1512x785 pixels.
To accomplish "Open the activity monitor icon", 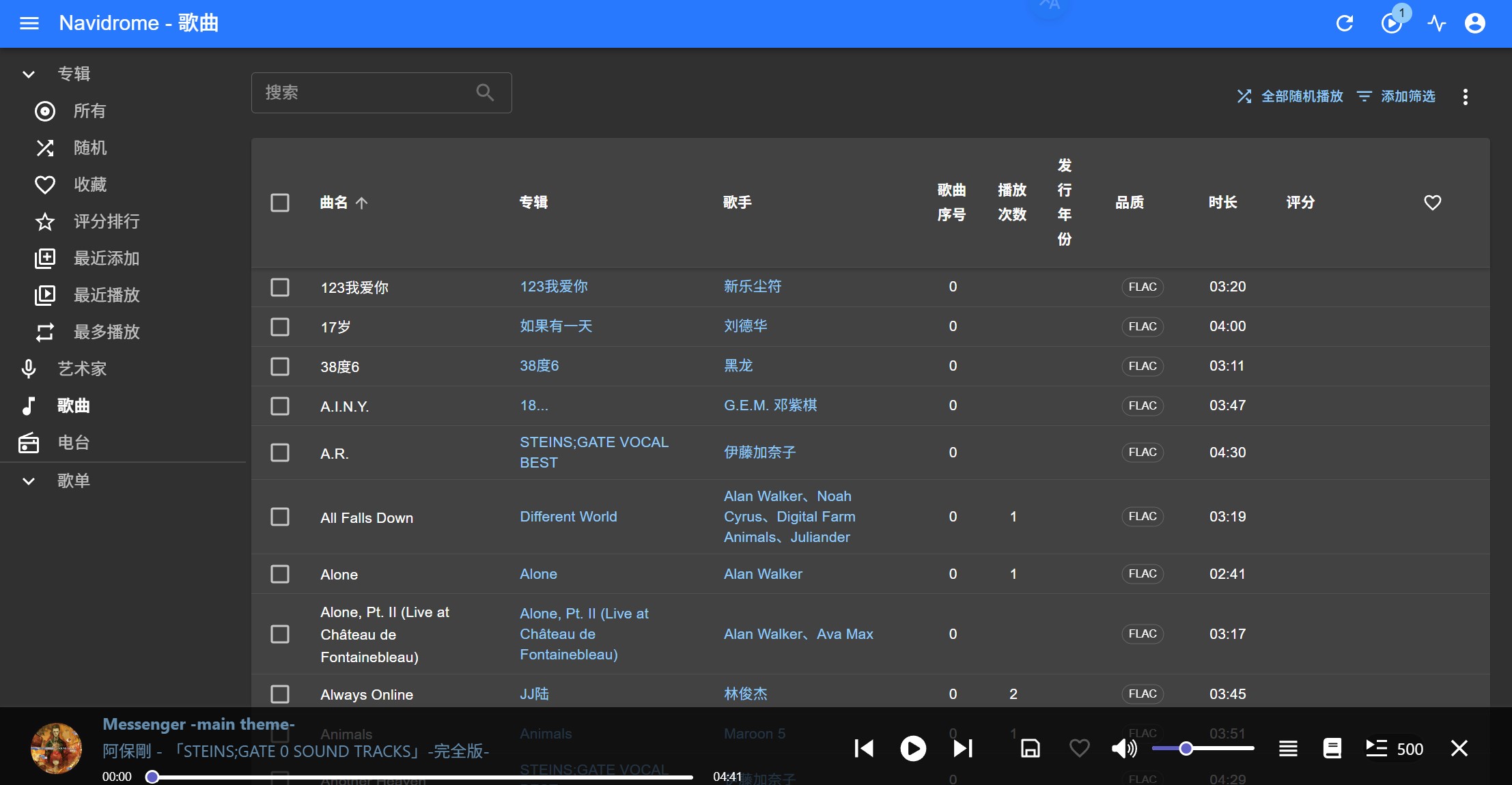I will coord(1436,23).
